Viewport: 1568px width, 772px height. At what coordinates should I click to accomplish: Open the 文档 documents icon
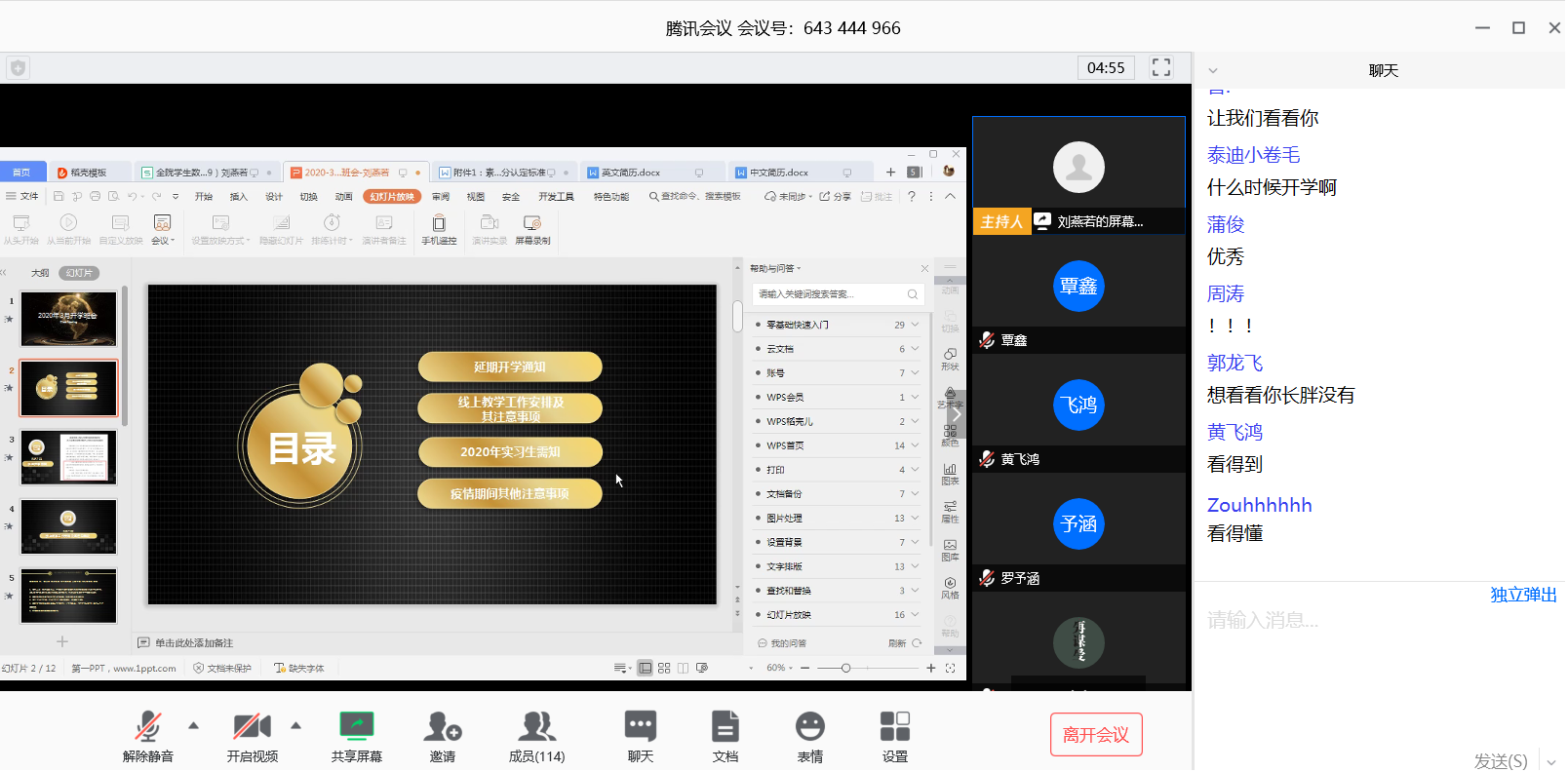(725, 726)
